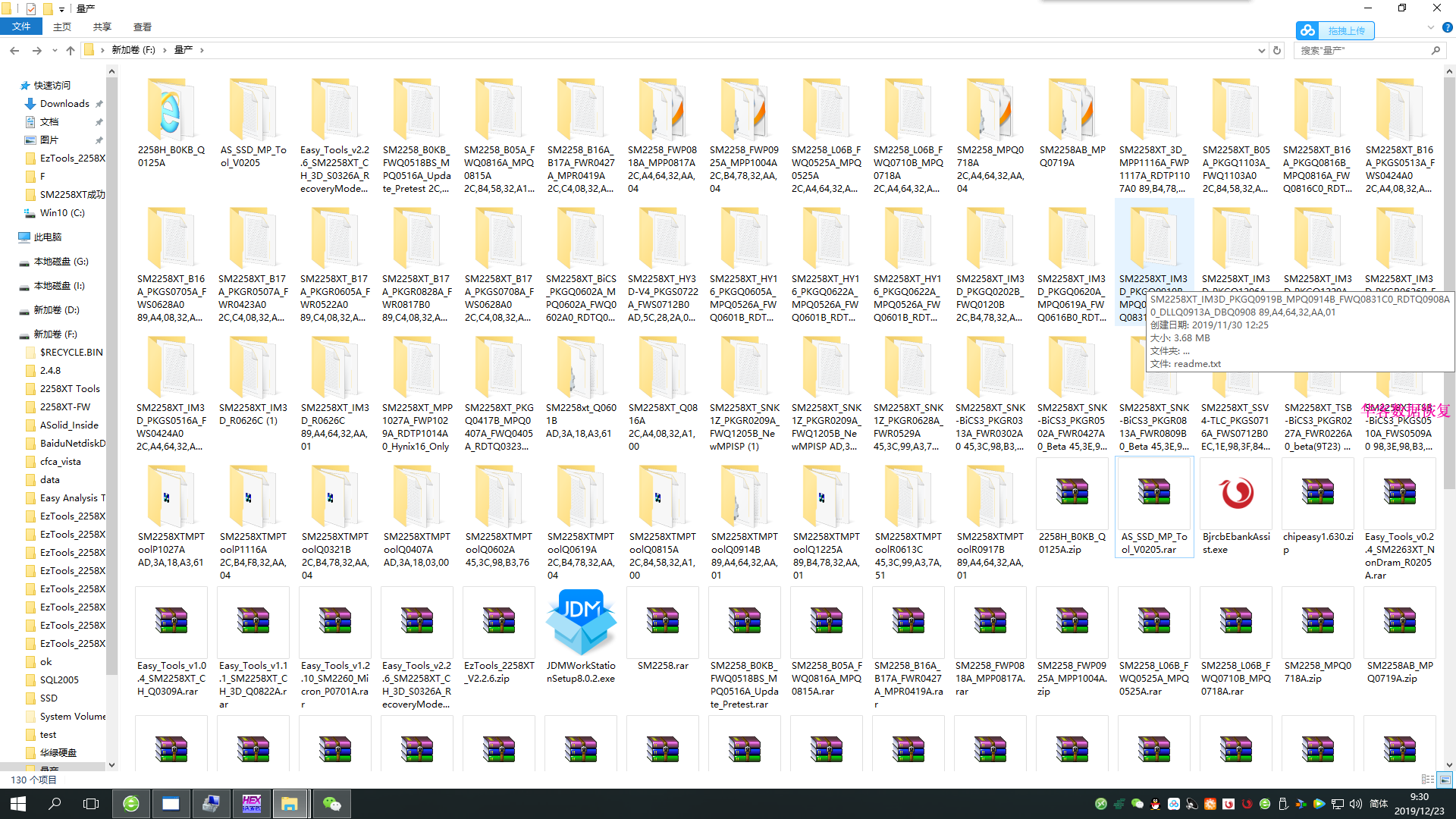Select BjrcbEbankAssist.exe red icon

[x=1236, y=493]
